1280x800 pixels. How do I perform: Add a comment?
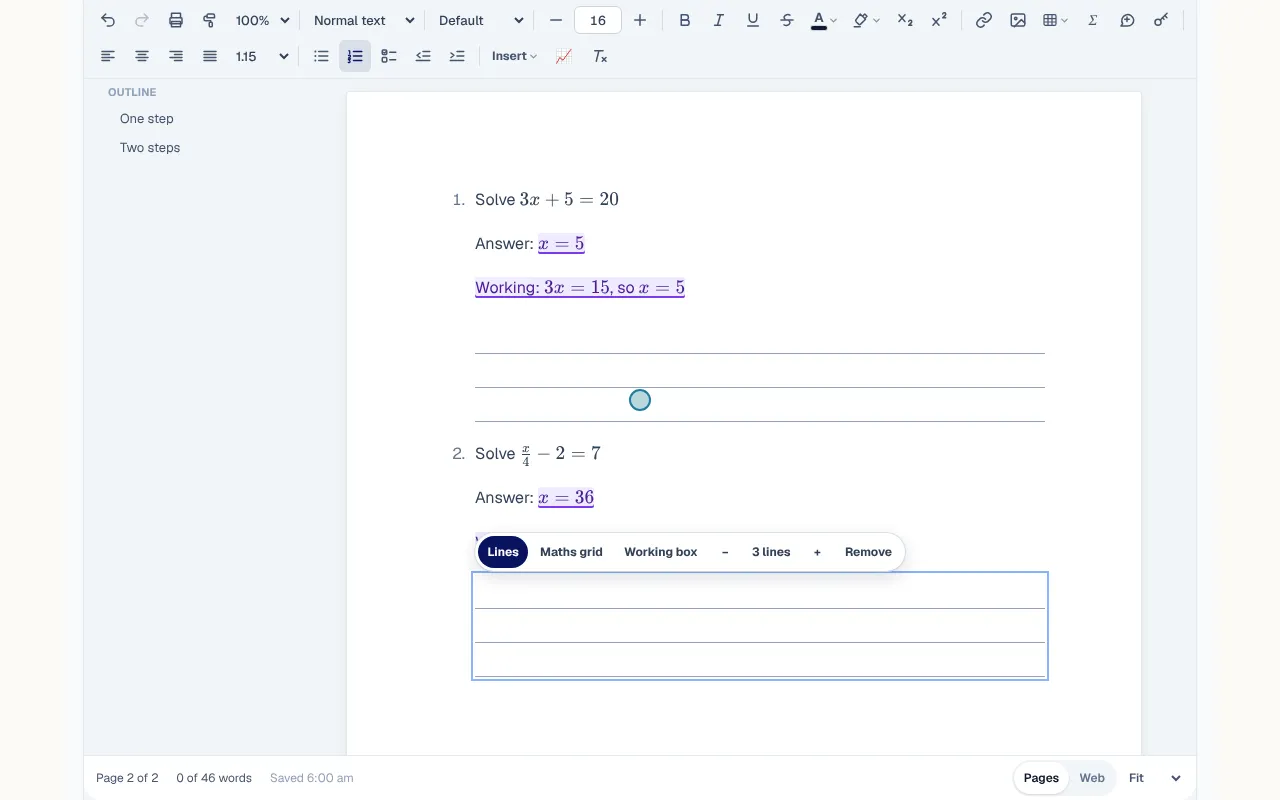[1127, 20]
